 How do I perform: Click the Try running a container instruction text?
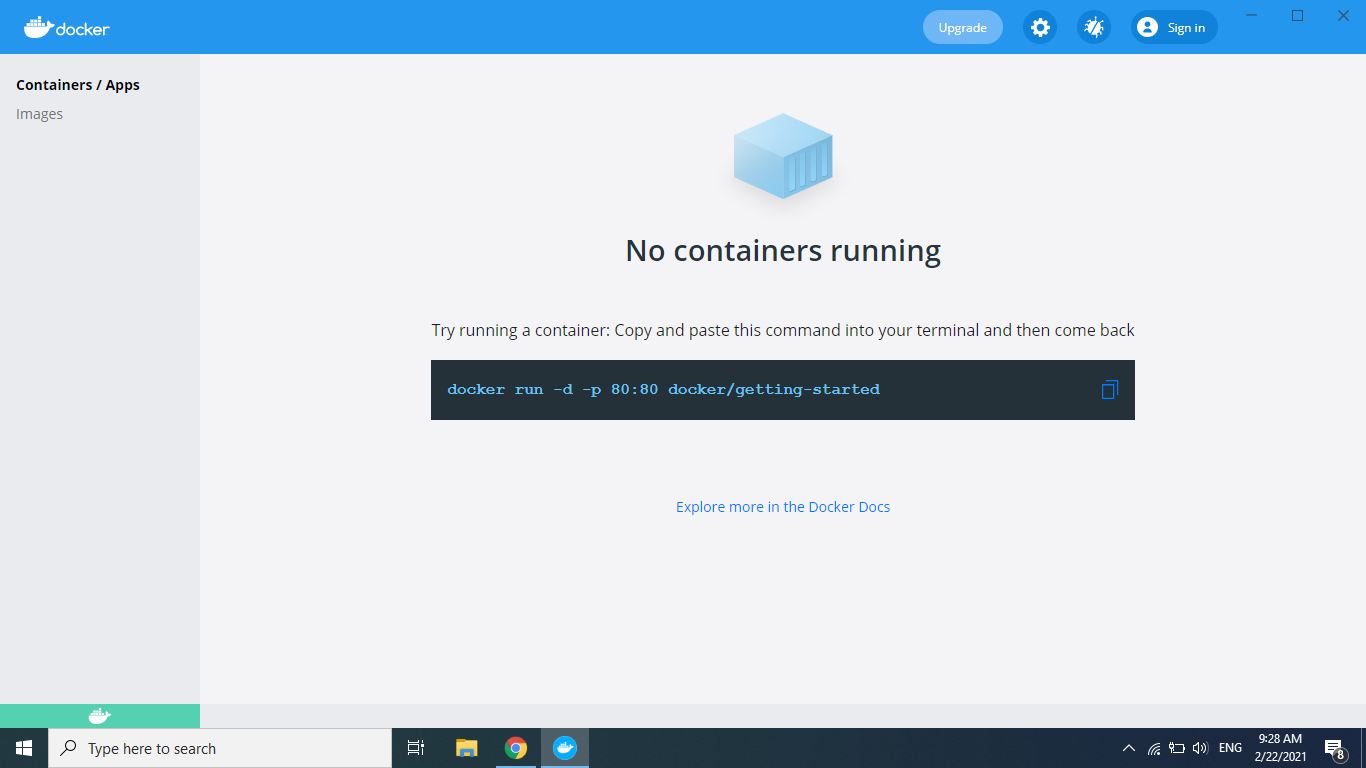[783, 330]
